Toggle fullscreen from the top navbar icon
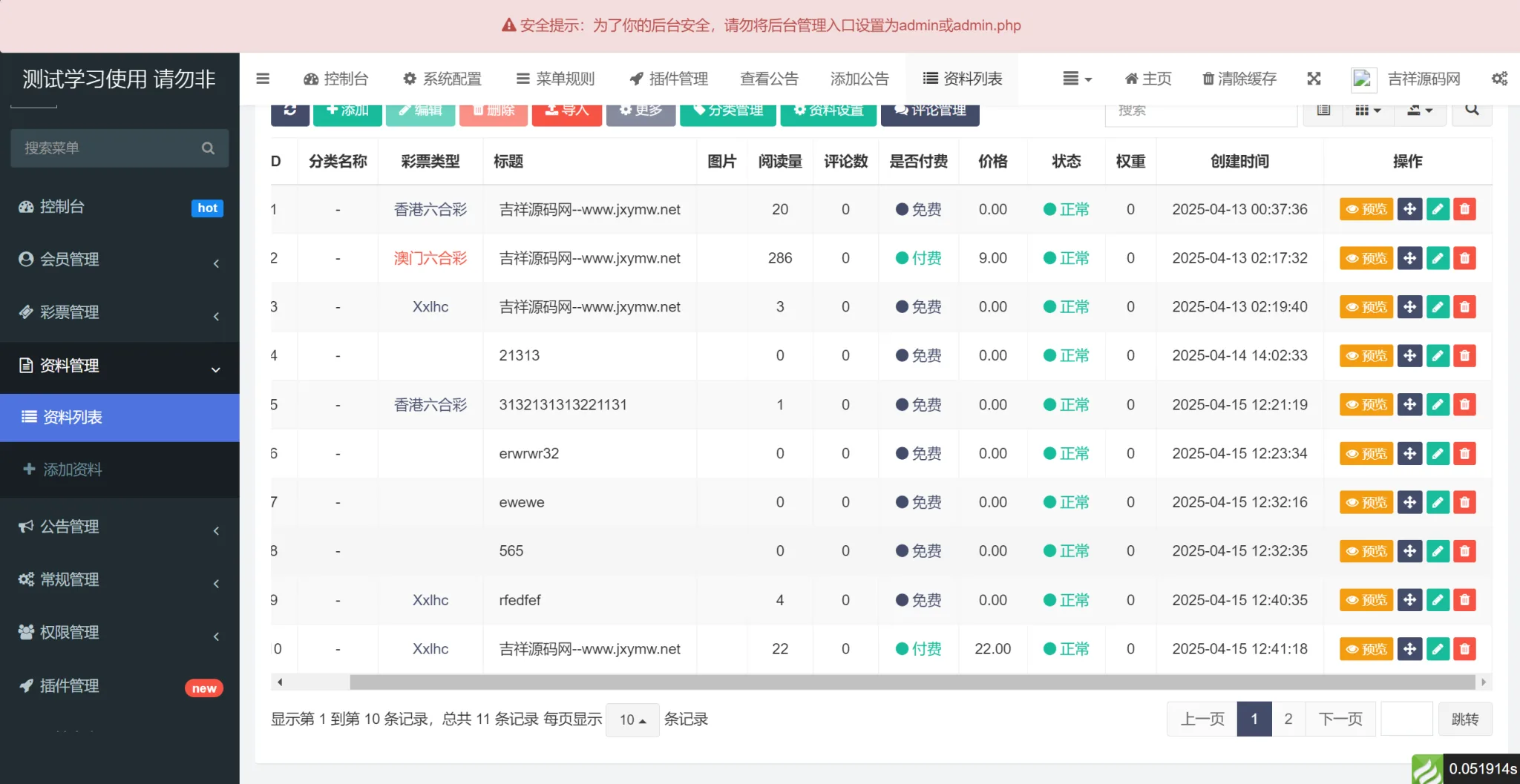 point(1314,79)
